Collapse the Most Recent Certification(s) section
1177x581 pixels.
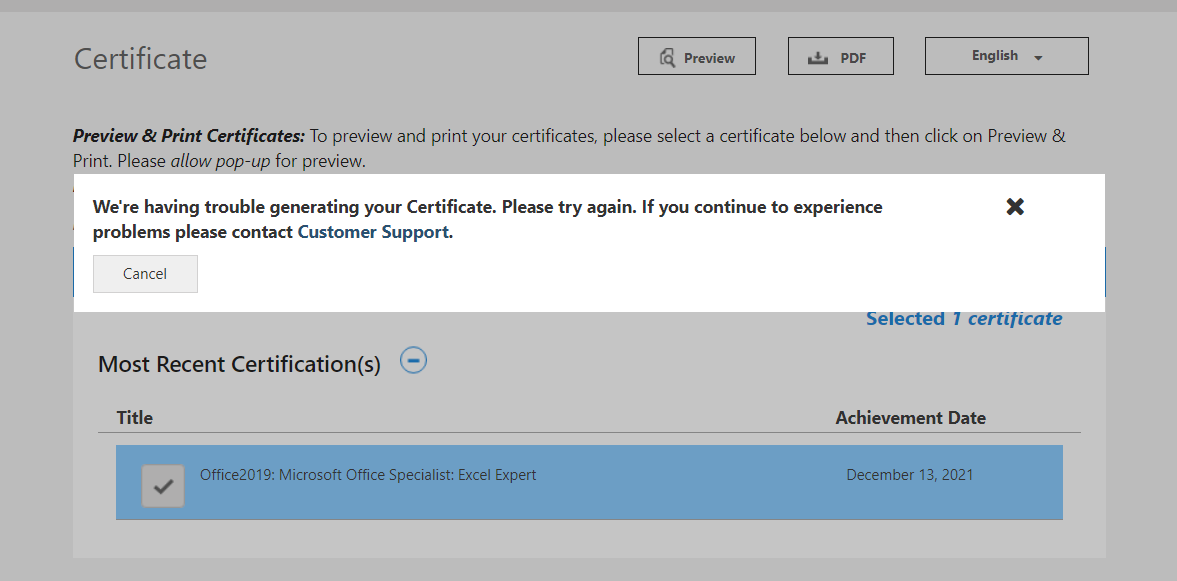pos(413,360)
